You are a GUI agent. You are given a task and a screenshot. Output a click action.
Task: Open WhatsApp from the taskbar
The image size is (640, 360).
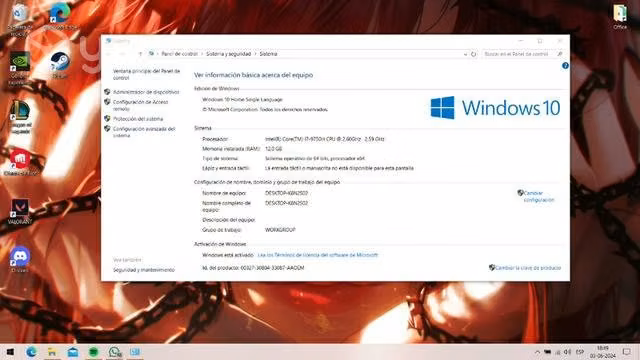point(115,352)
